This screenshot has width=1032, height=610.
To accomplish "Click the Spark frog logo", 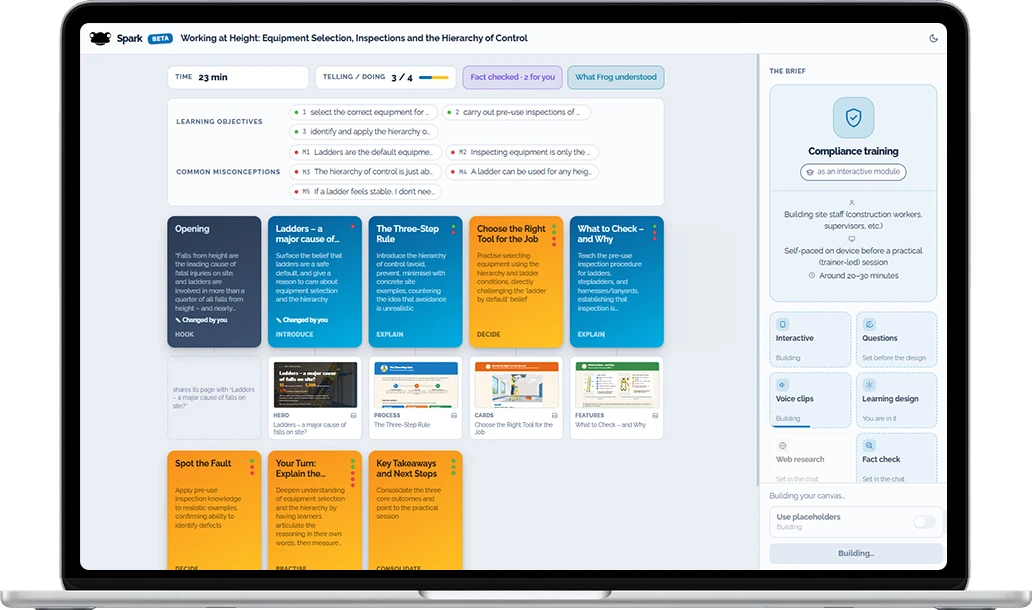I will (100, 38).
